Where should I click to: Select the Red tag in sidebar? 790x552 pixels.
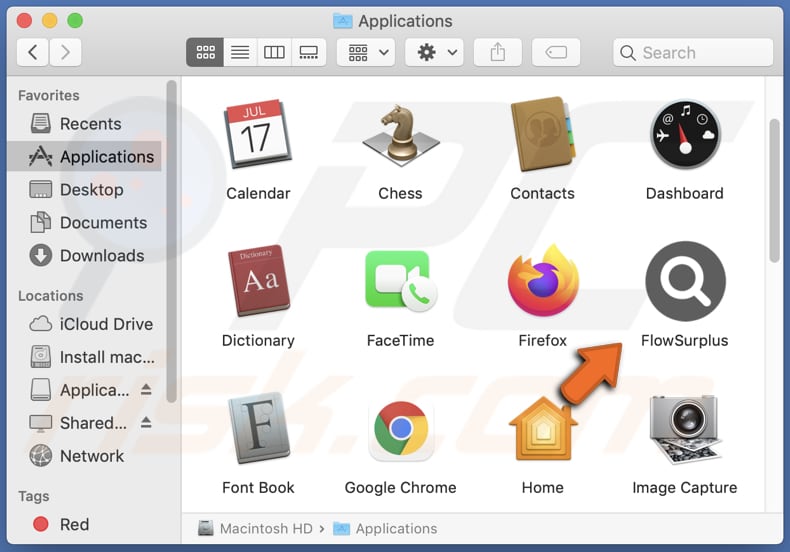tap(86, 524)
